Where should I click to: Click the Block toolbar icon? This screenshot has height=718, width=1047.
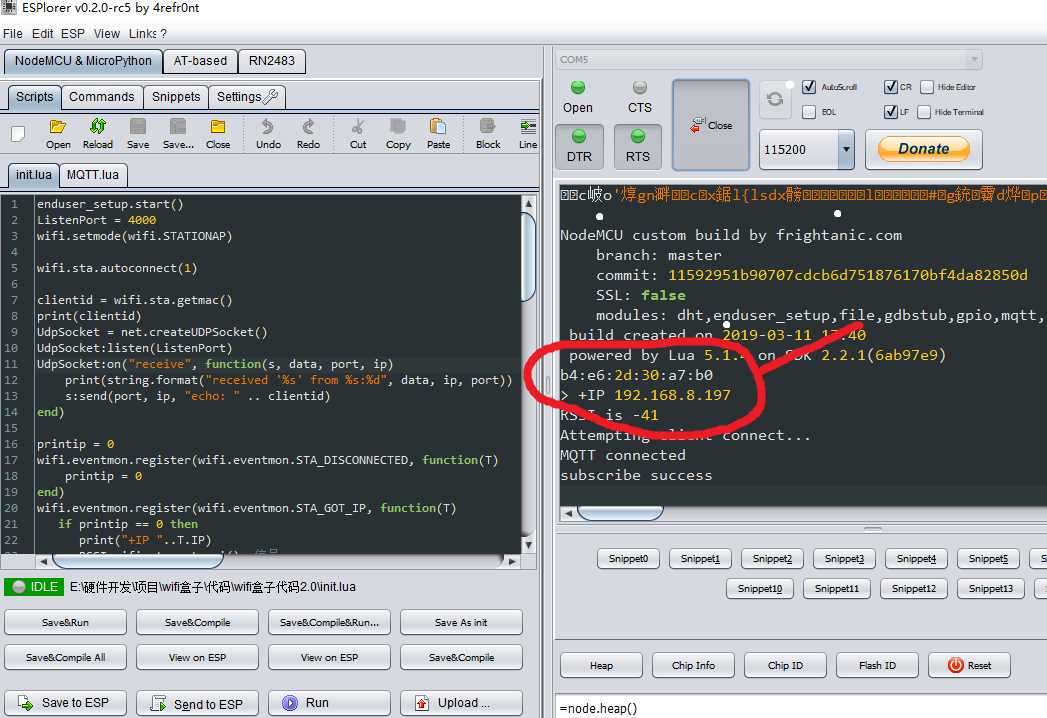(x=488, y=134)
